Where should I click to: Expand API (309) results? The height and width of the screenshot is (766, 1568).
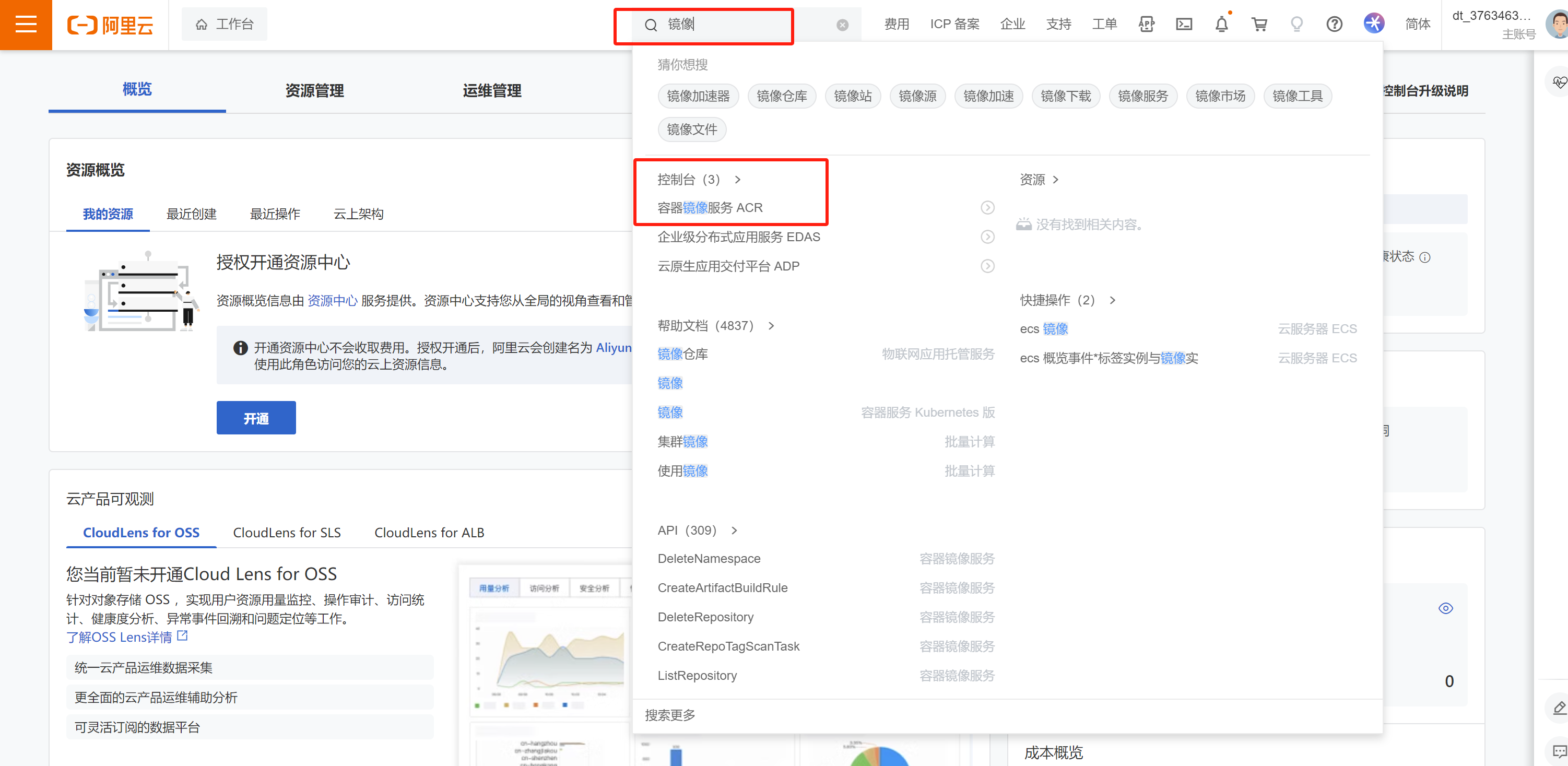(698, 531)
